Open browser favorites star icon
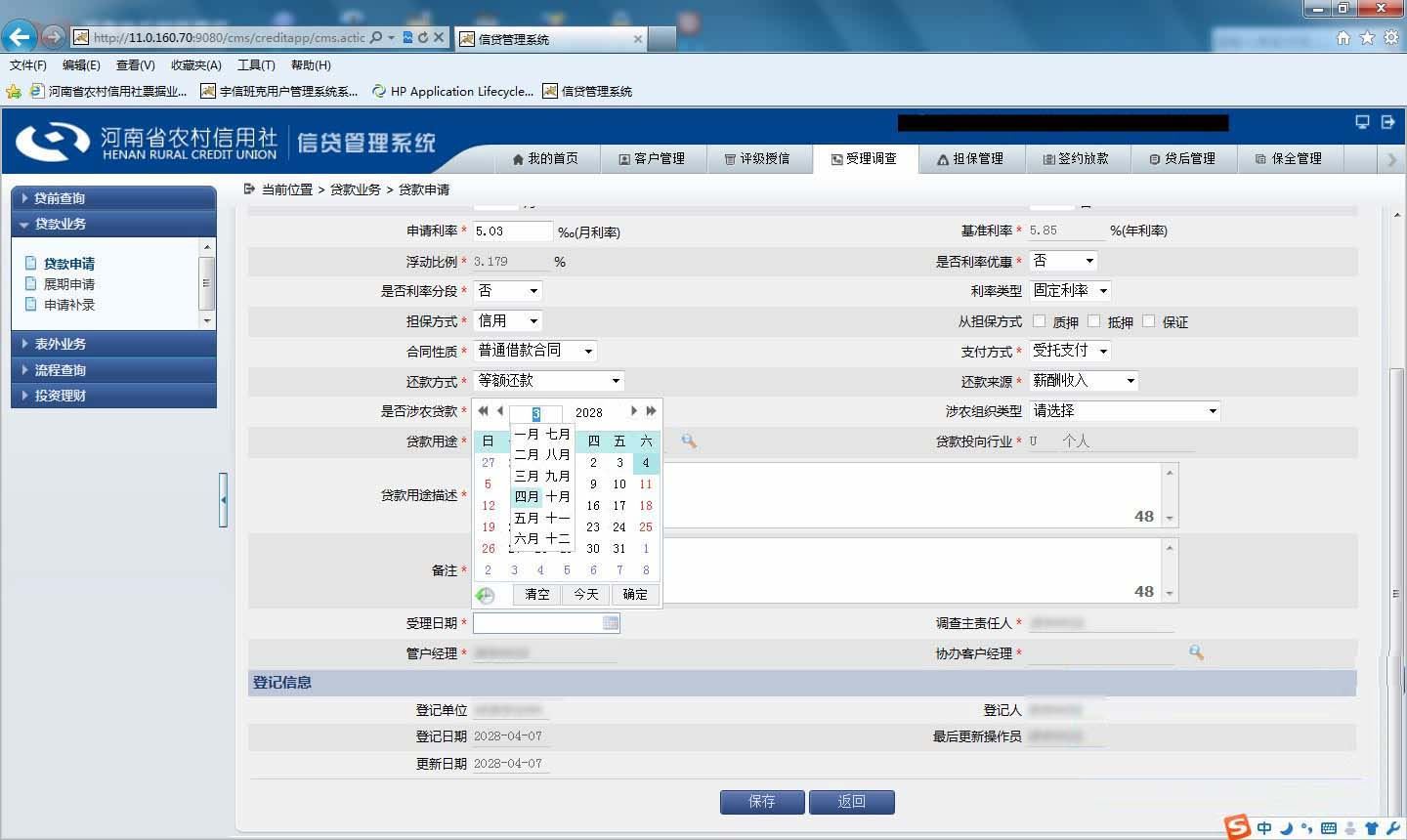Image resolution: width=1407 pixels, height=840 pixels. (x=1367, y=37)
